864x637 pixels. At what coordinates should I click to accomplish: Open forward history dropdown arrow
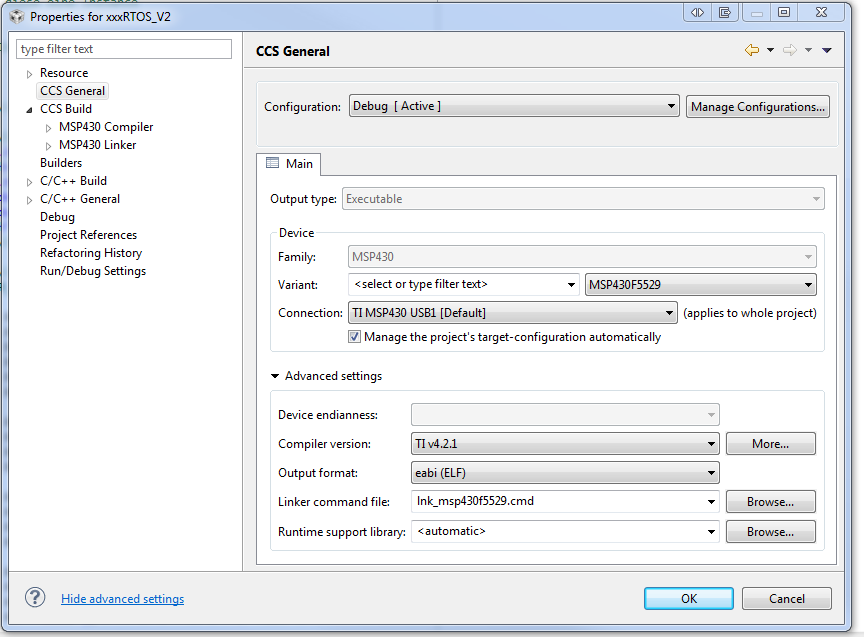(808, 50)
